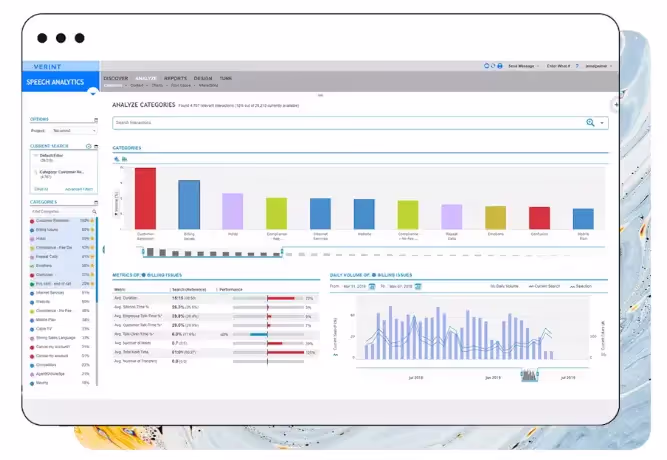Select the Hotel category row
This screenshot has width=667, height=460.
click(63, 239)
